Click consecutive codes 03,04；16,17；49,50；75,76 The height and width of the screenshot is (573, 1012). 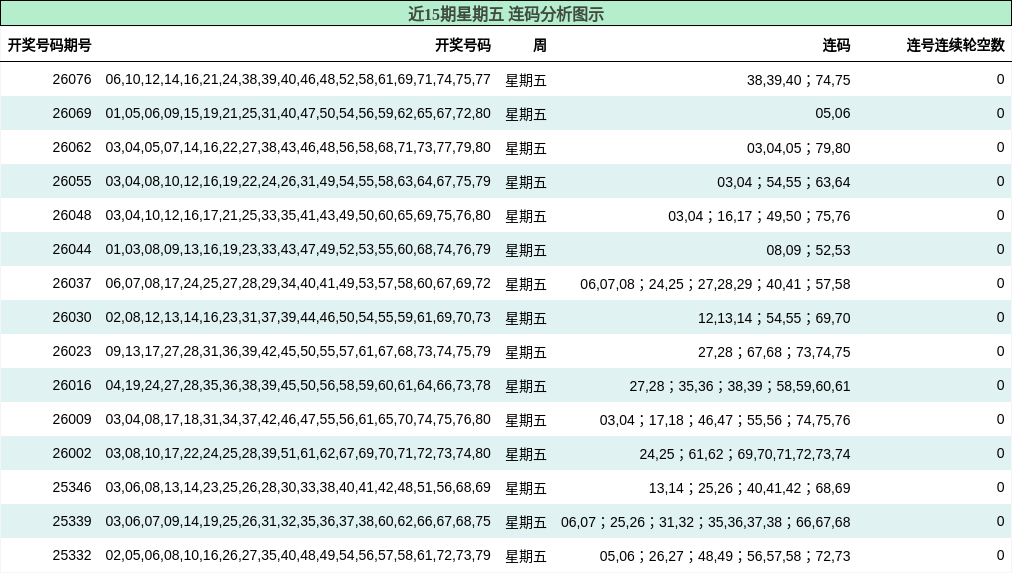click(x=759, y=216)
